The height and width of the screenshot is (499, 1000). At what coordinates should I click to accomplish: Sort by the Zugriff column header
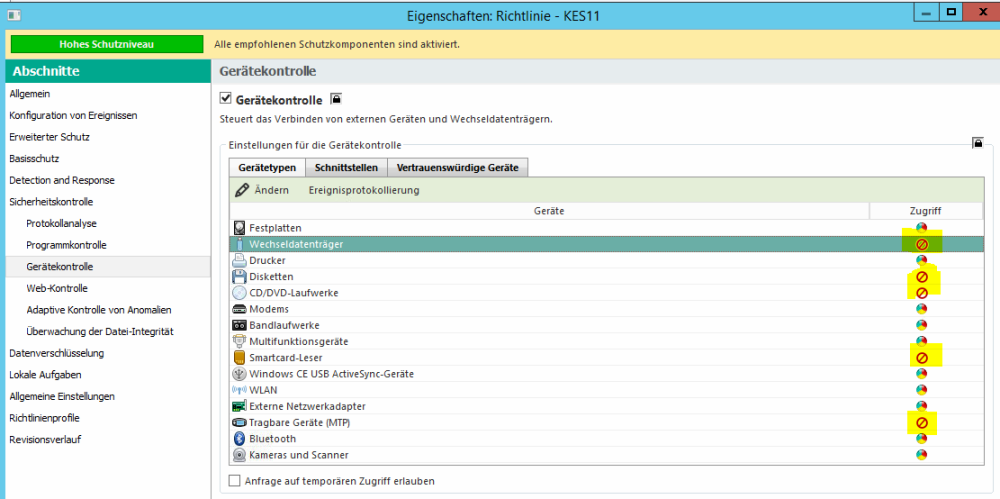(925, 211)
